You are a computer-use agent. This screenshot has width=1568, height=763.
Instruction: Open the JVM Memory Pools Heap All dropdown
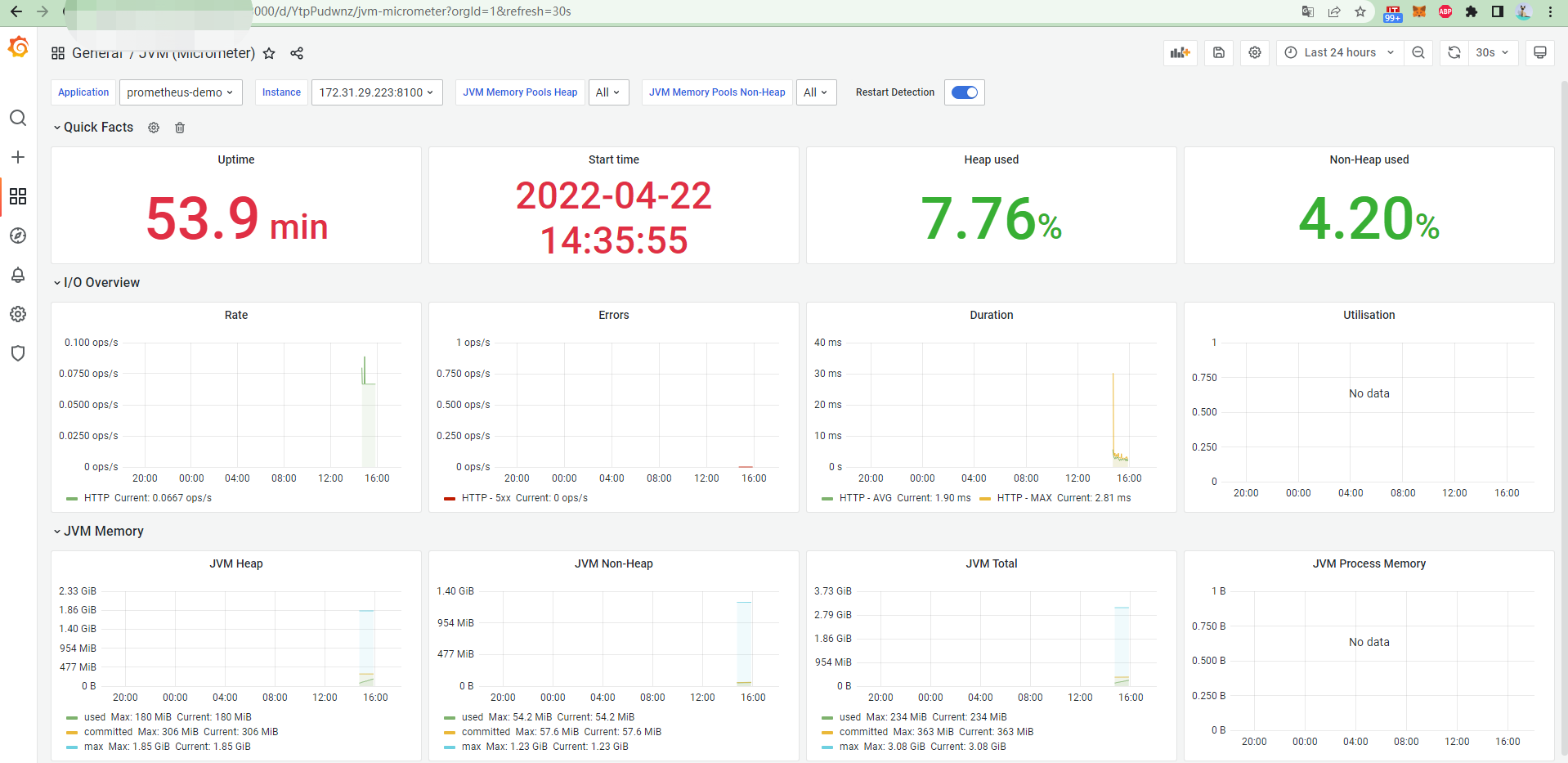pos(608,92)
